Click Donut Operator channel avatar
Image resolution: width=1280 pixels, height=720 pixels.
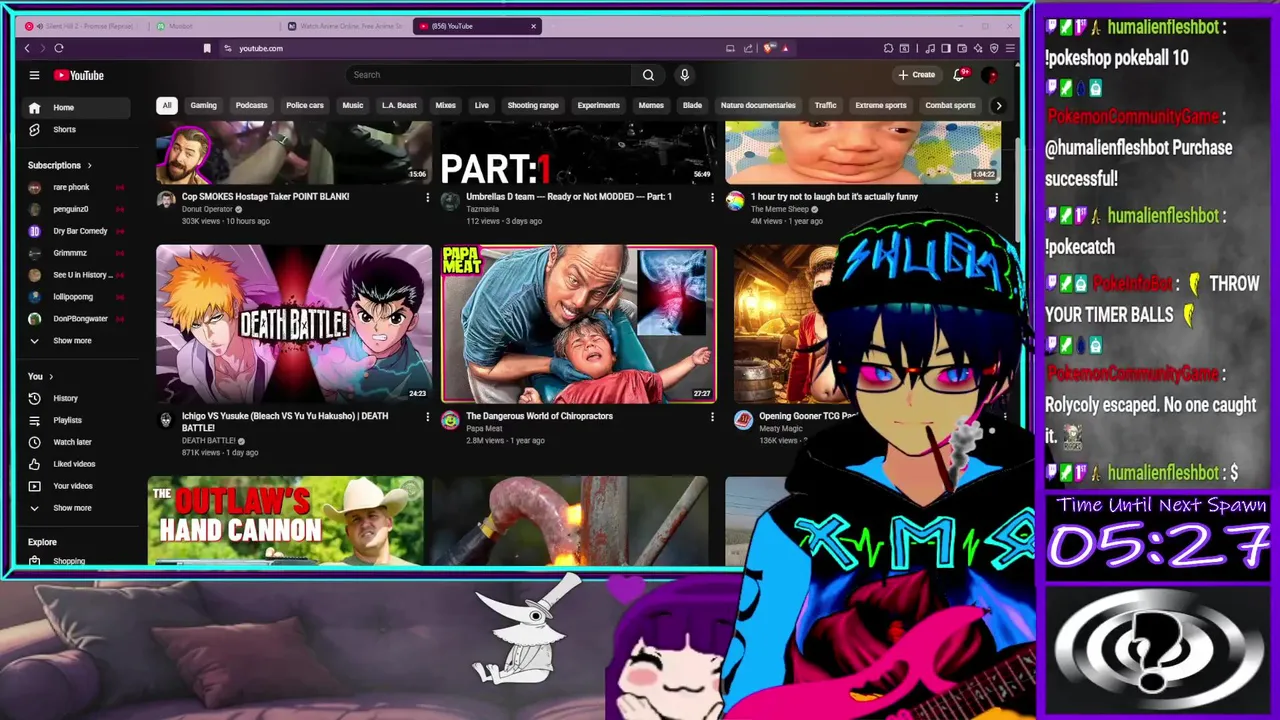[x=166, y=200]
